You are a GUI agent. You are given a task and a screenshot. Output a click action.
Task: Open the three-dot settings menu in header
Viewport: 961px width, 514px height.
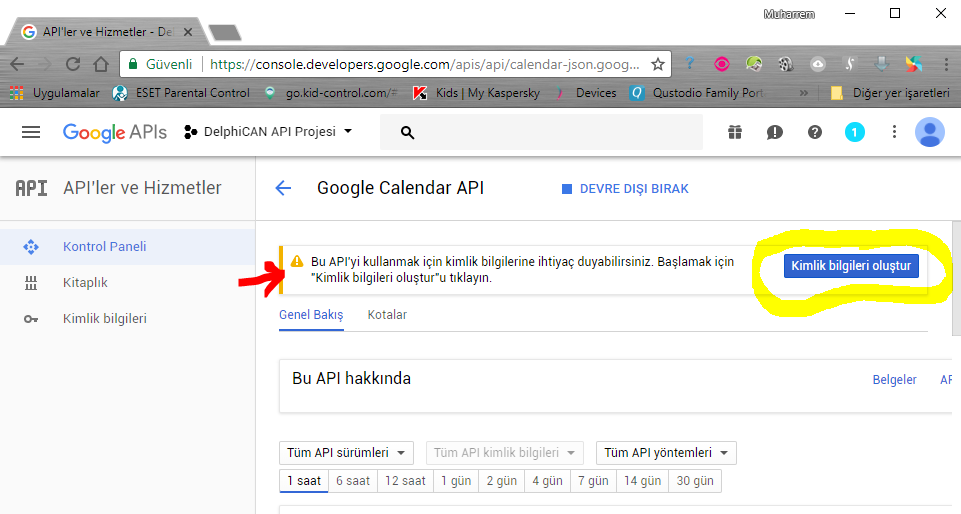point(894,132)
